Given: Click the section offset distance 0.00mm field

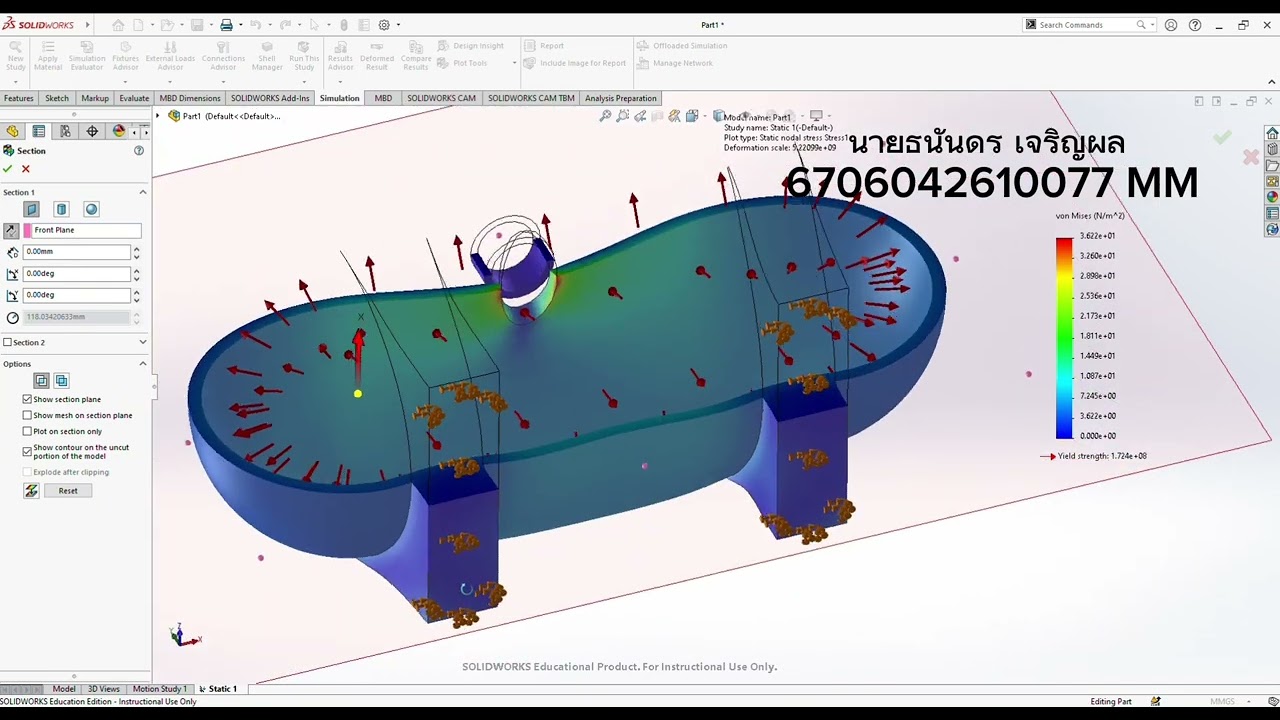Looking at the screenshot, I should (77, 252).
